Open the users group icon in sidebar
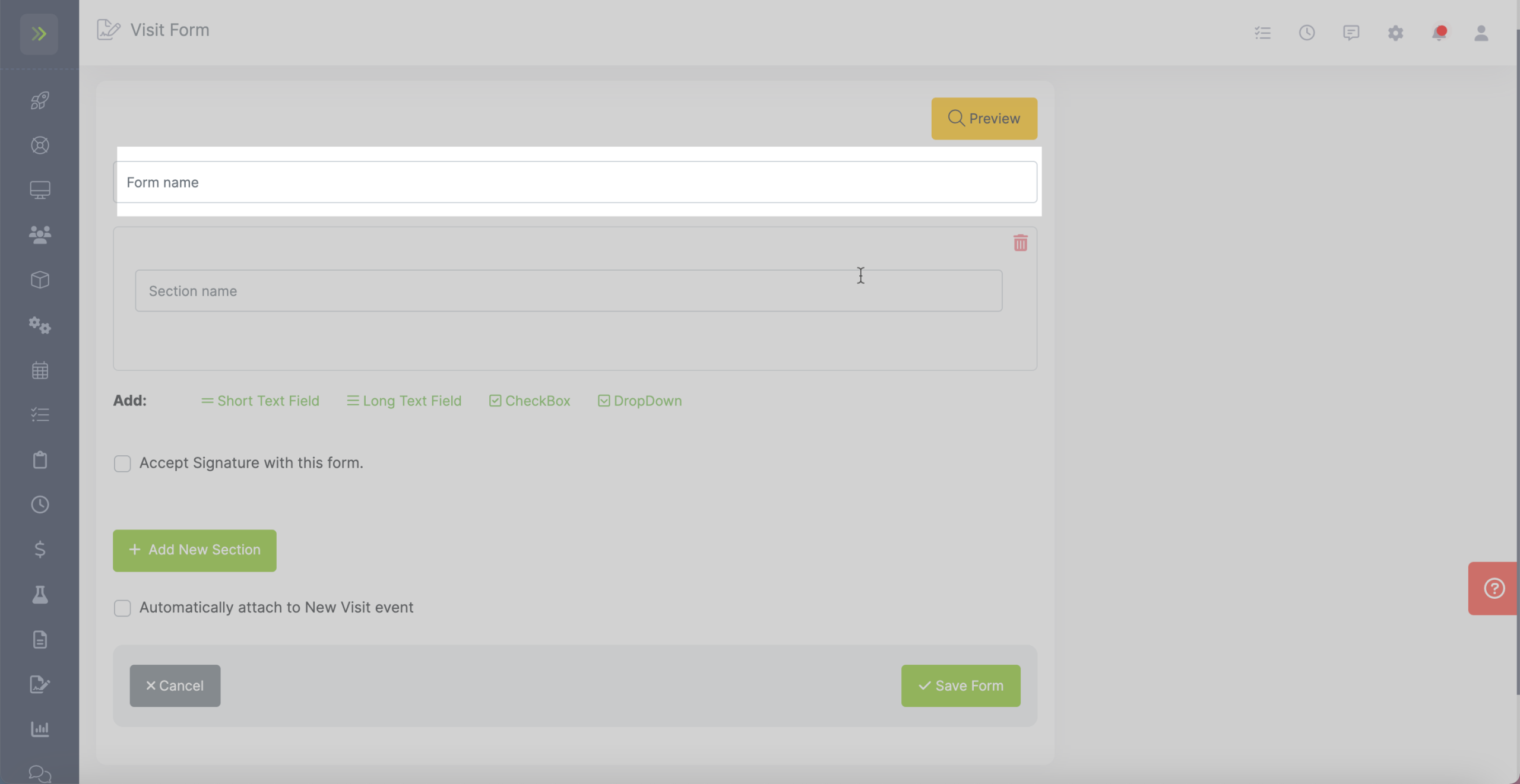The width and height of the screenshot is (1520, 784). point(40,235)
